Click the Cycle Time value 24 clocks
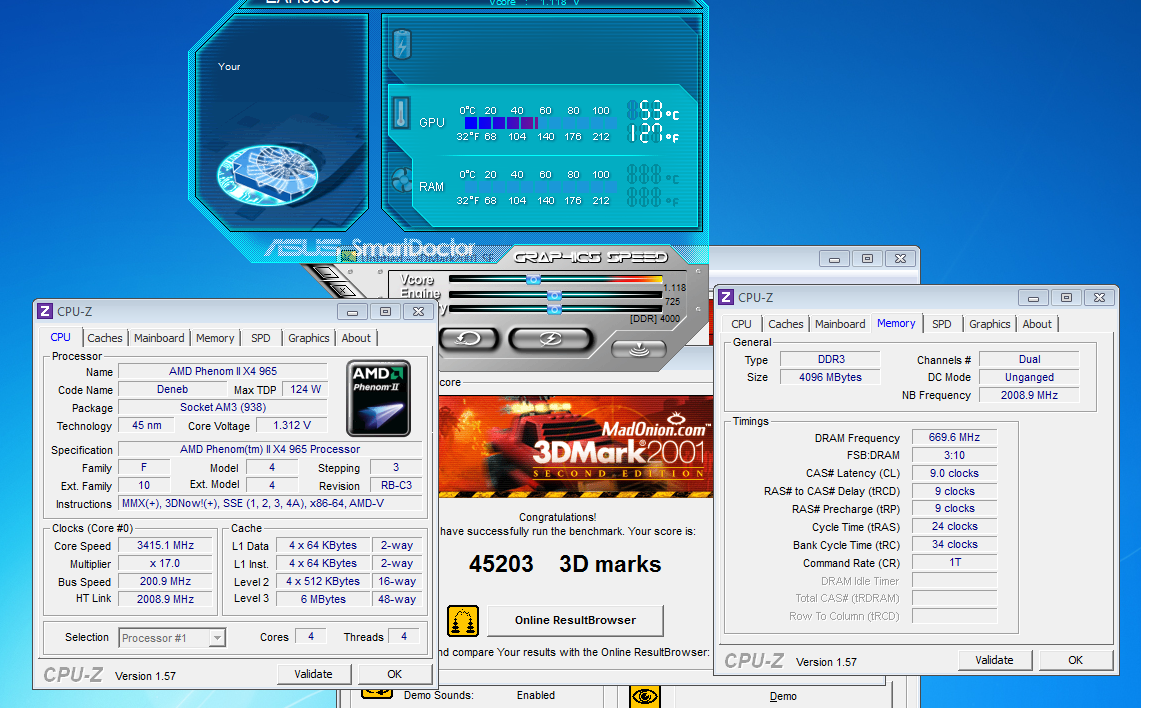Viewport: 1152px width, 708px height. [954, 527]
